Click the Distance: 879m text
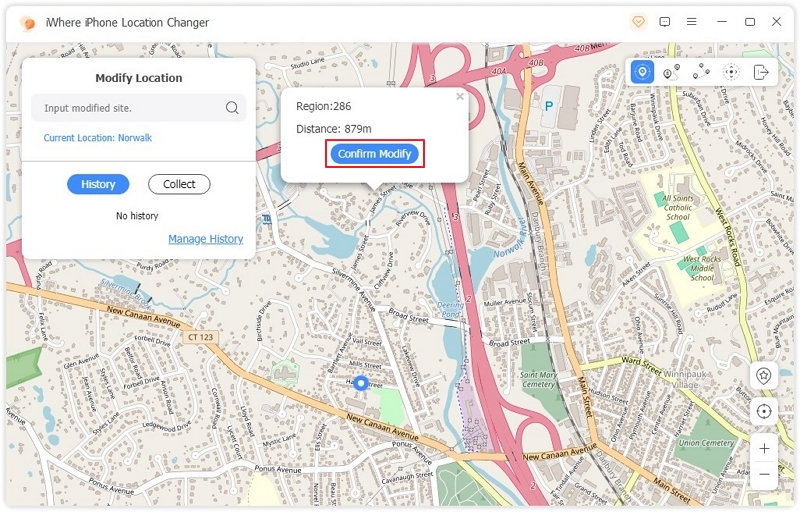800x512 pixels. tap(334, 129)
